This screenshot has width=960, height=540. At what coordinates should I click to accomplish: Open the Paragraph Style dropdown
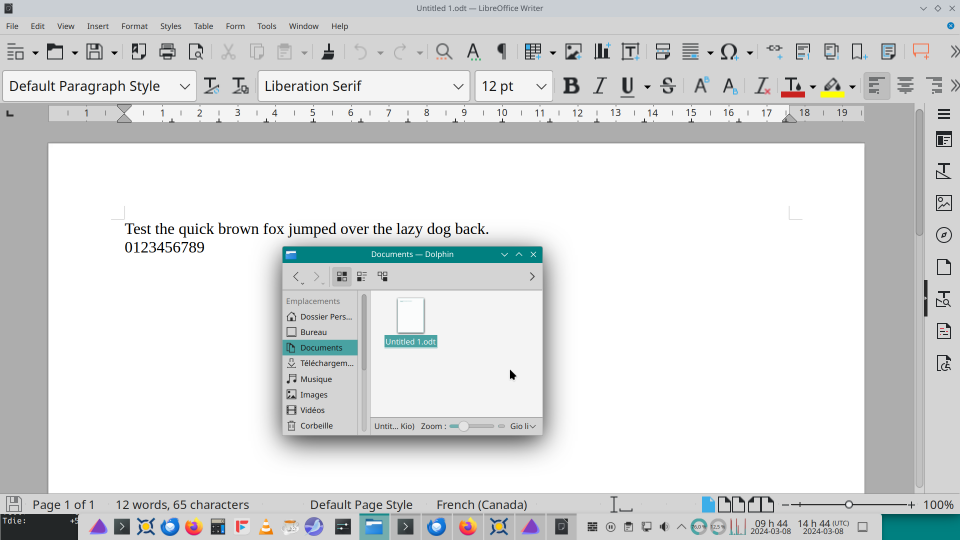[x=184, y=86]
